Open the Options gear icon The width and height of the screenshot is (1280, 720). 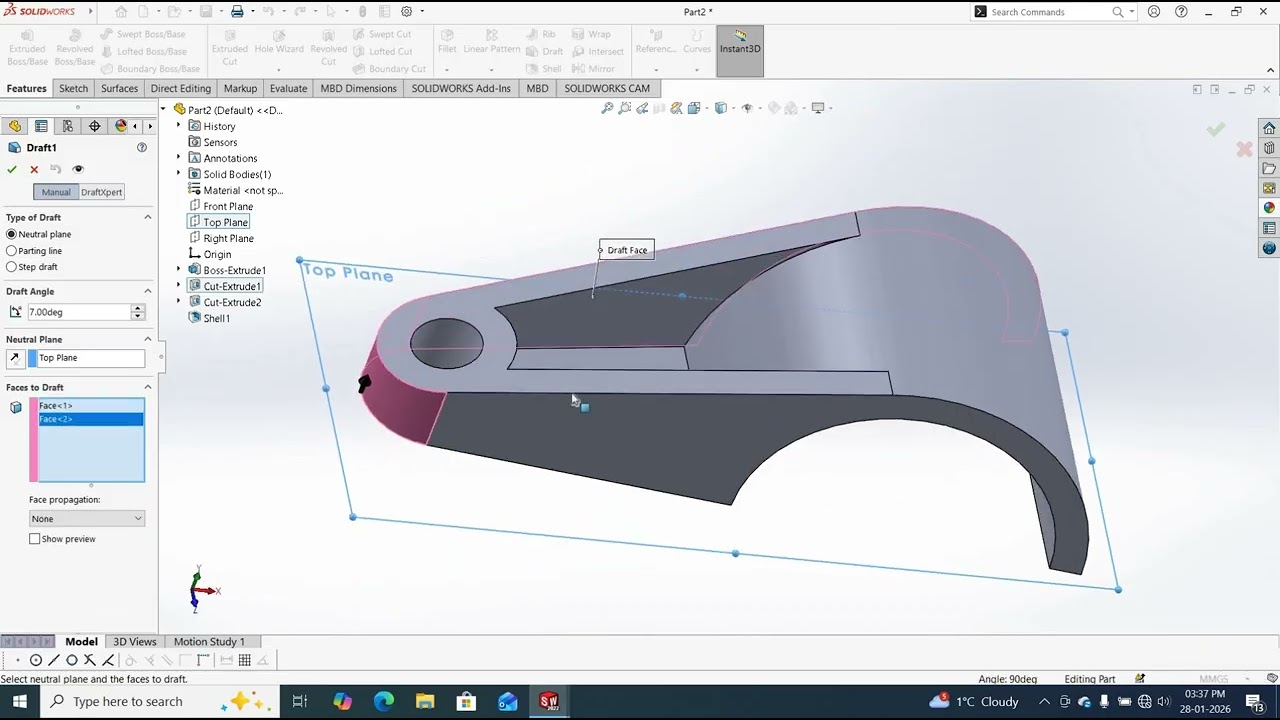(407, 12)
